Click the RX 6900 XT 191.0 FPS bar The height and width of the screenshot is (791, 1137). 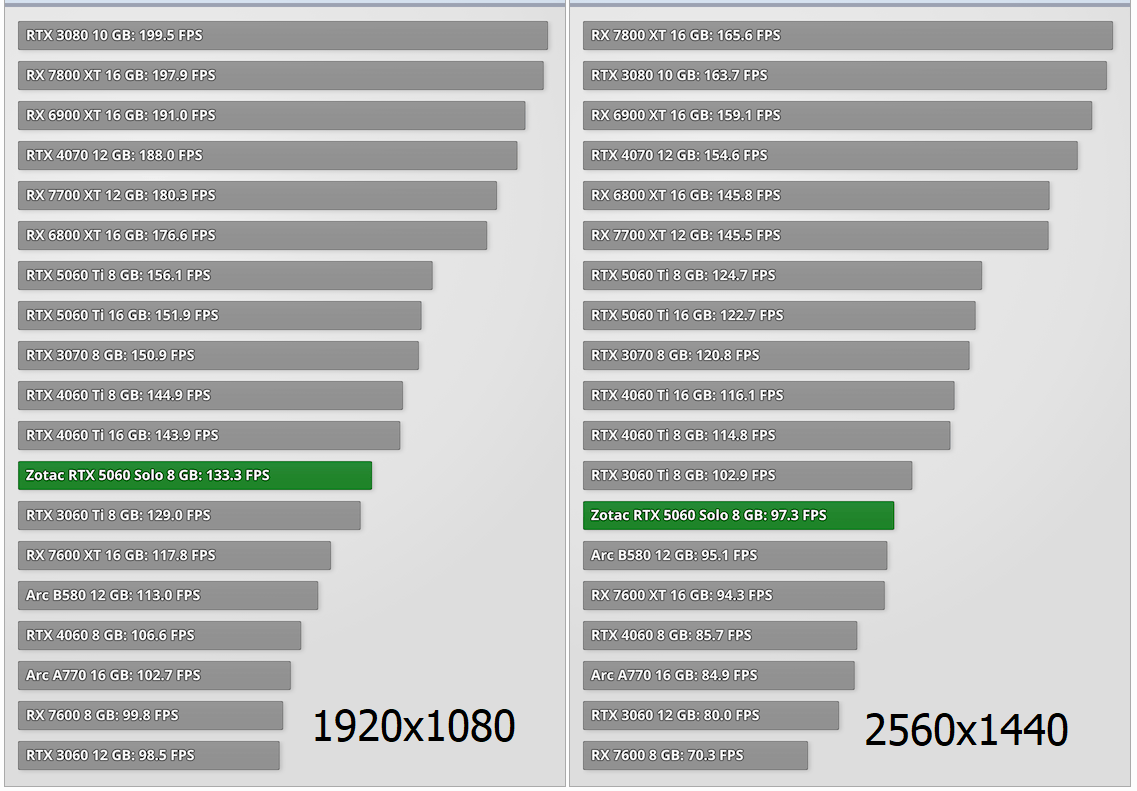click(271, 115)
